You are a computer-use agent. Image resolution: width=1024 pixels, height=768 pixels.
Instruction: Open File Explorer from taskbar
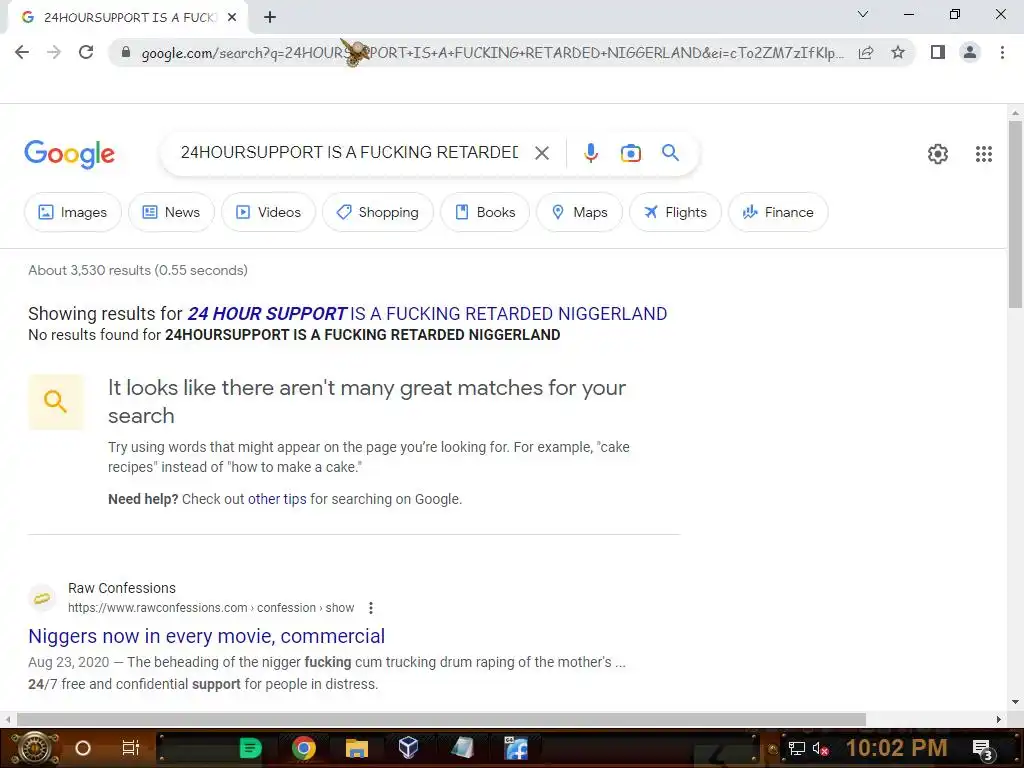tap(357, 748)
